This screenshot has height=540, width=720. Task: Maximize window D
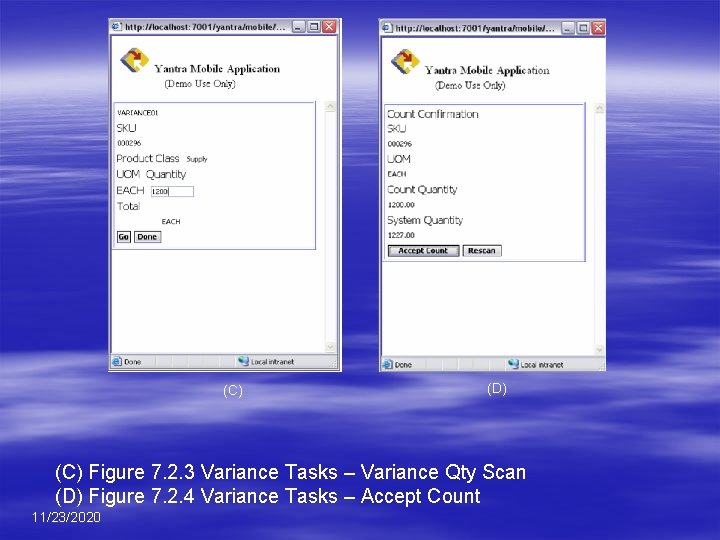583,28
